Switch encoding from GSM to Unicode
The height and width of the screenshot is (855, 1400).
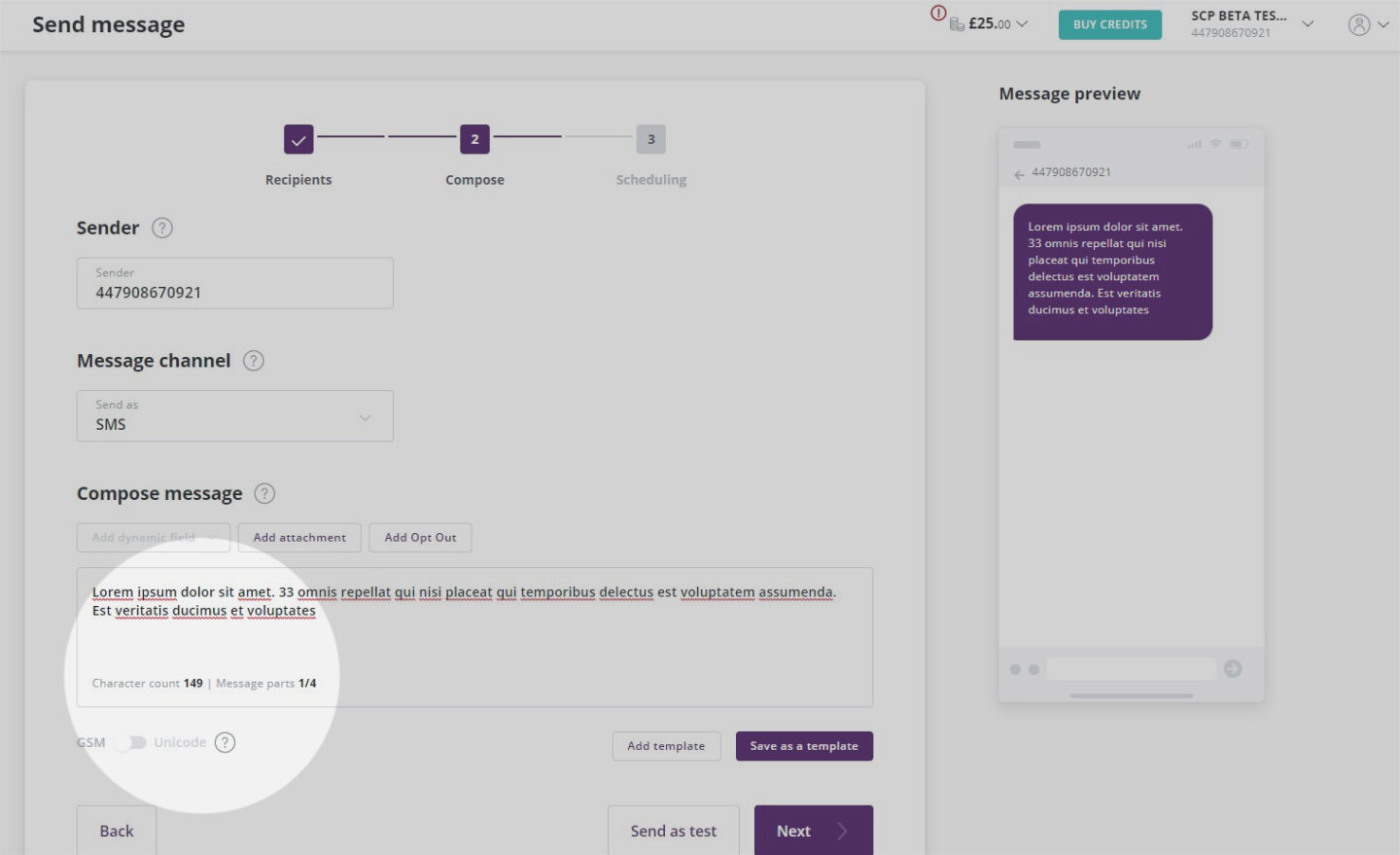click(131, 741)
